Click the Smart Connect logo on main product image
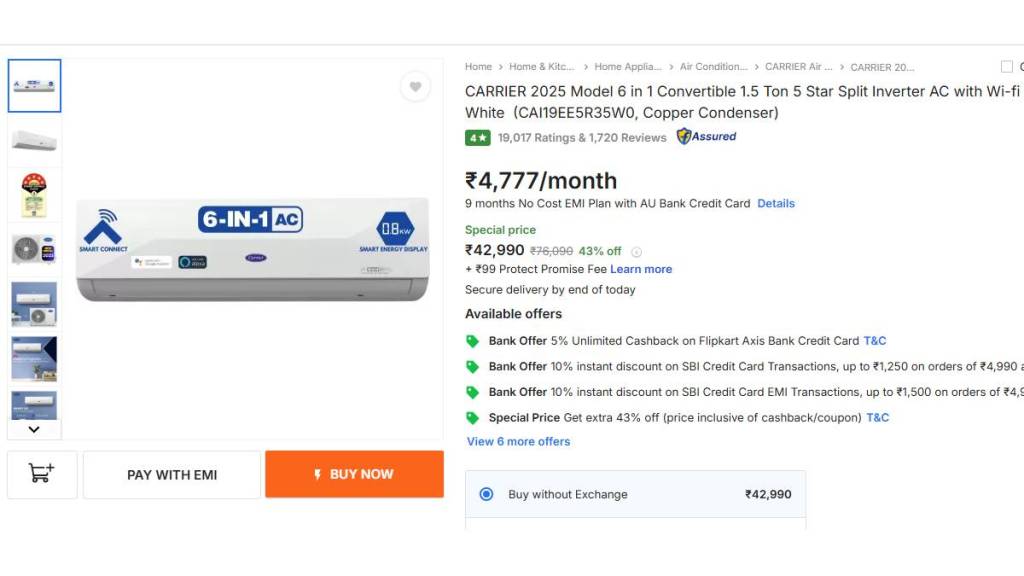The image size is (1024, 576). point(103,230)
